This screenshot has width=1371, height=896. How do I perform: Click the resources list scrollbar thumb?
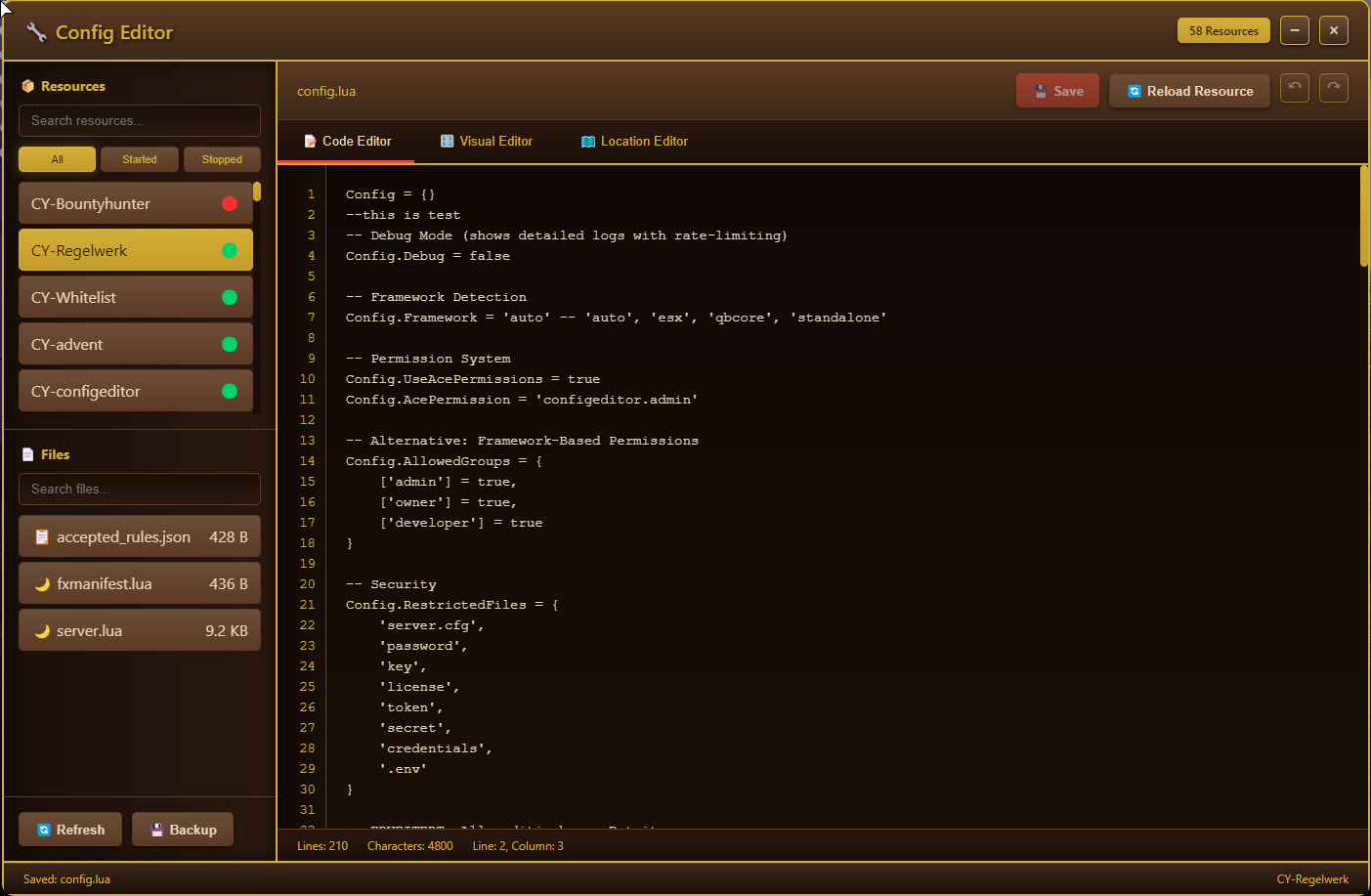257,191
